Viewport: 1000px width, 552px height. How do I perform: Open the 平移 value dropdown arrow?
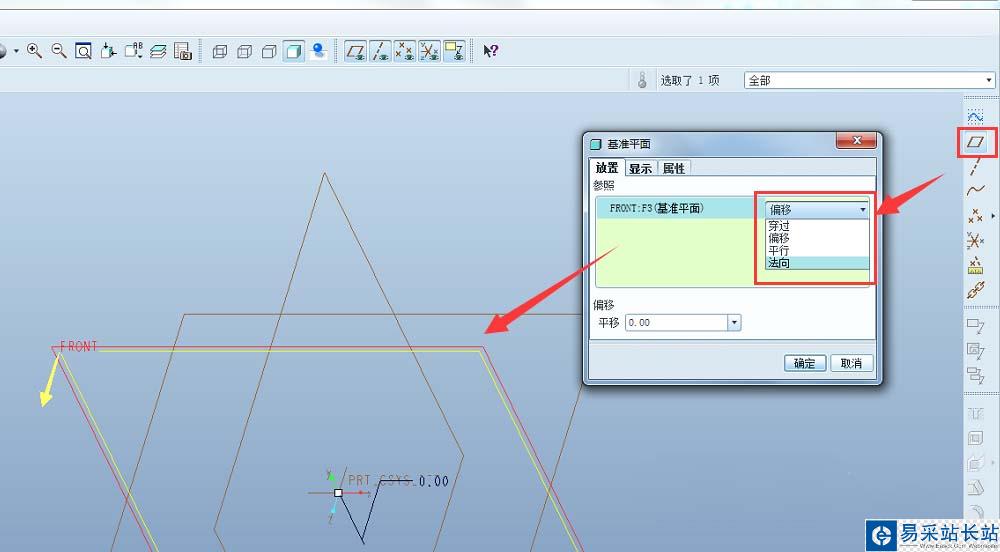(x=734, y=323)
